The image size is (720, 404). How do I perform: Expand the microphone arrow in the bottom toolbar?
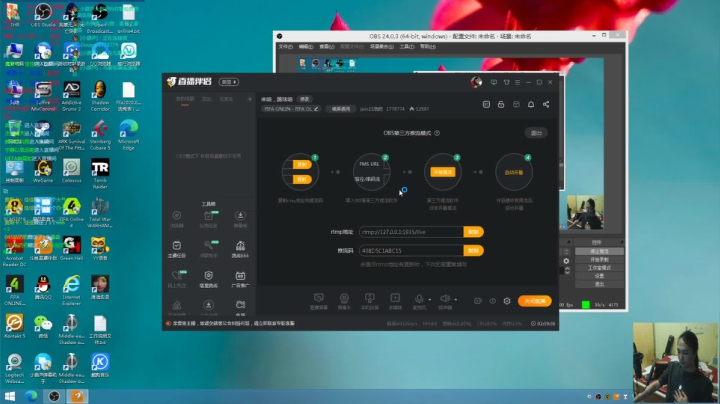(x=430, y=300)
